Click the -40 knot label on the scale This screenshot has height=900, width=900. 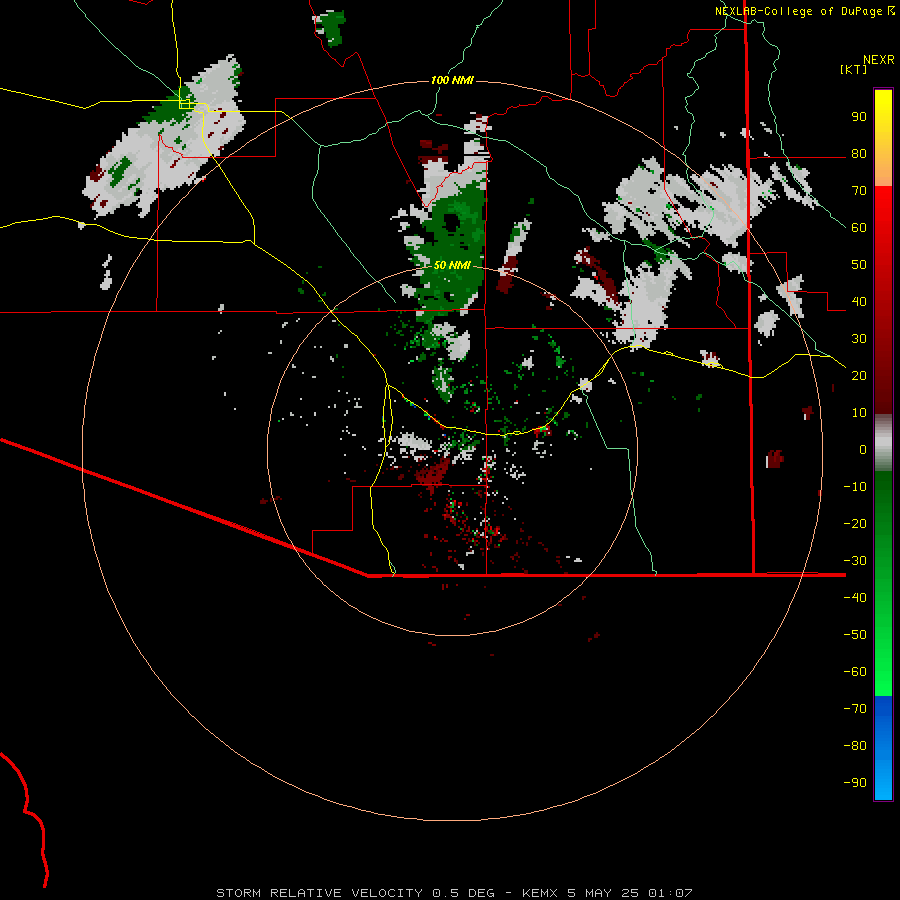tap(855, 598)
